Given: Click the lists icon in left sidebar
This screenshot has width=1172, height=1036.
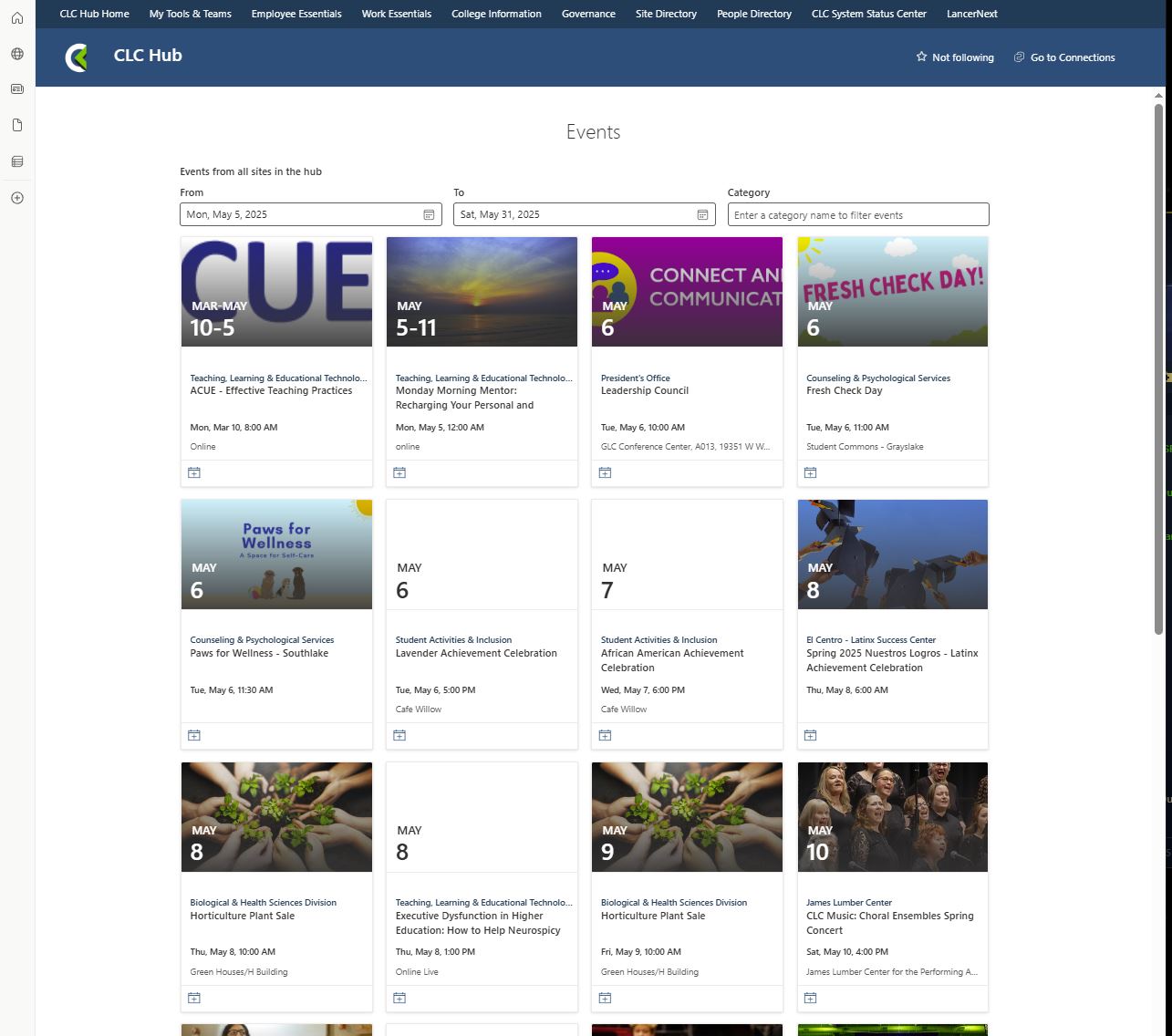Looking at the screenshot, I should (x=17, y=161).
